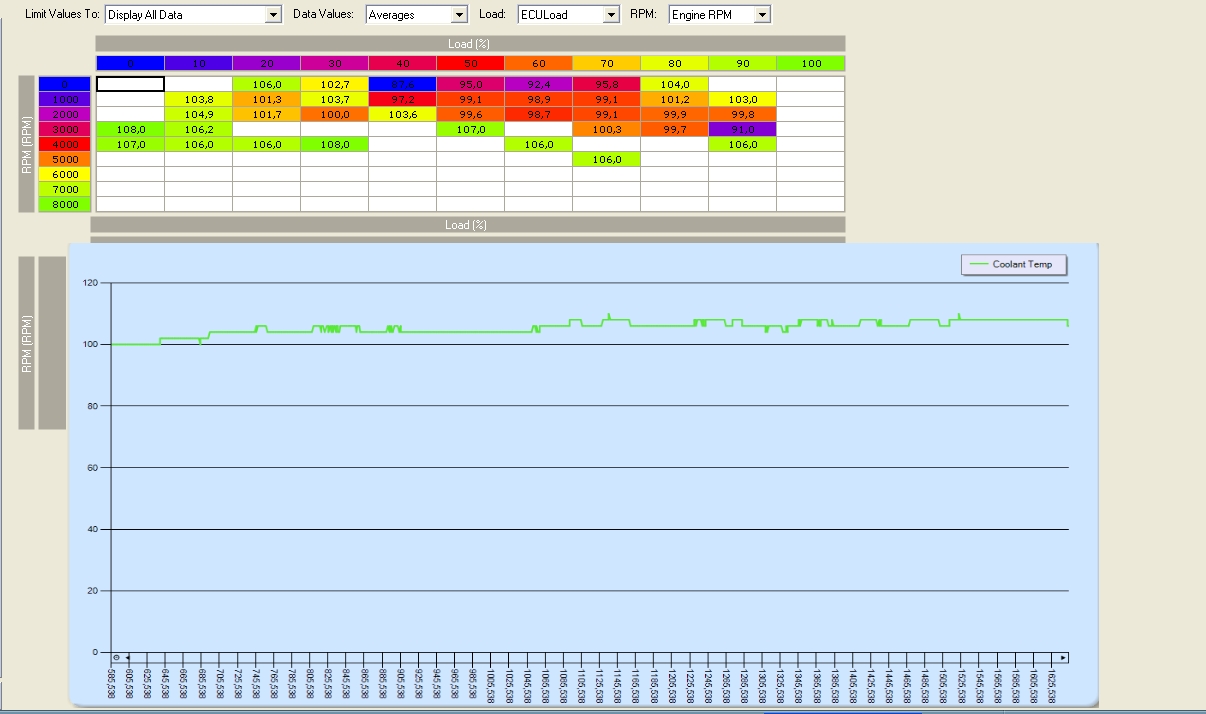Select the 100 load column header
The width and height of the screenshot is (1206, 714).
pos(811,64)
